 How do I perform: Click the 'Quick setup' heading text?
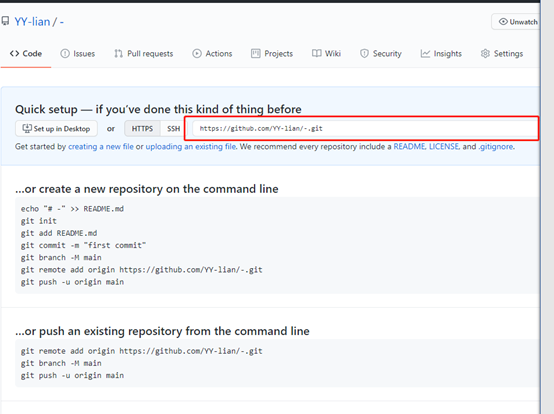coord(158,109)
